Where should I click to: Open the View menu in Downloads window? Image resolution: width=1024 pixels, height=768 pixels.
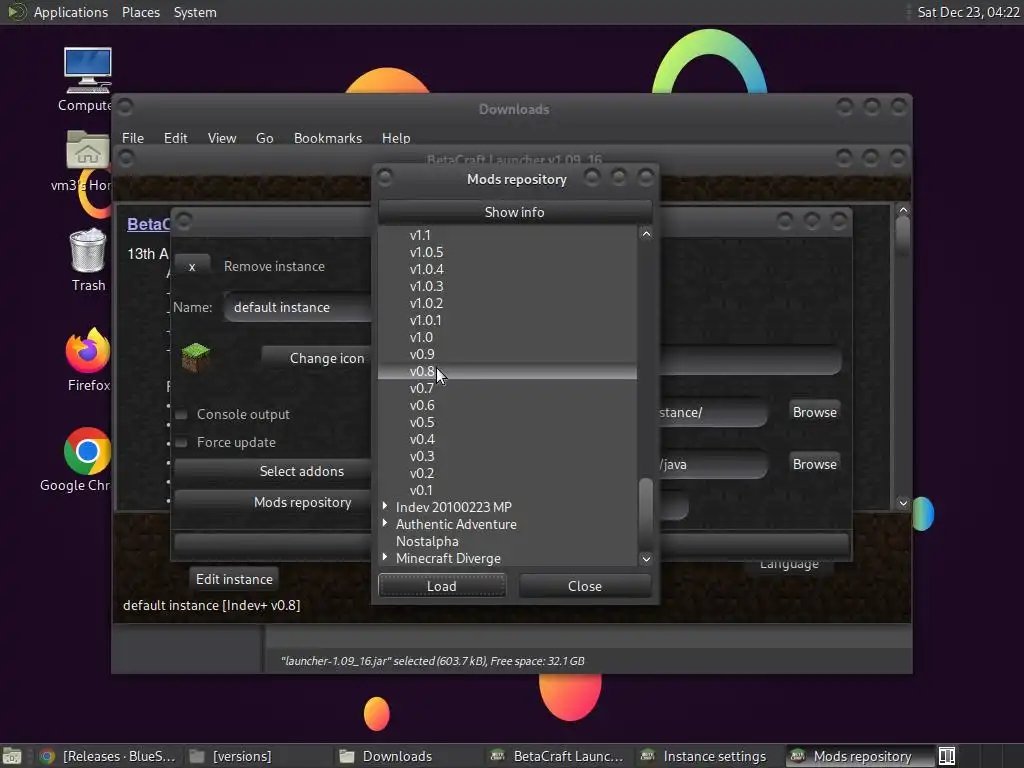click(x=222, y=138)
